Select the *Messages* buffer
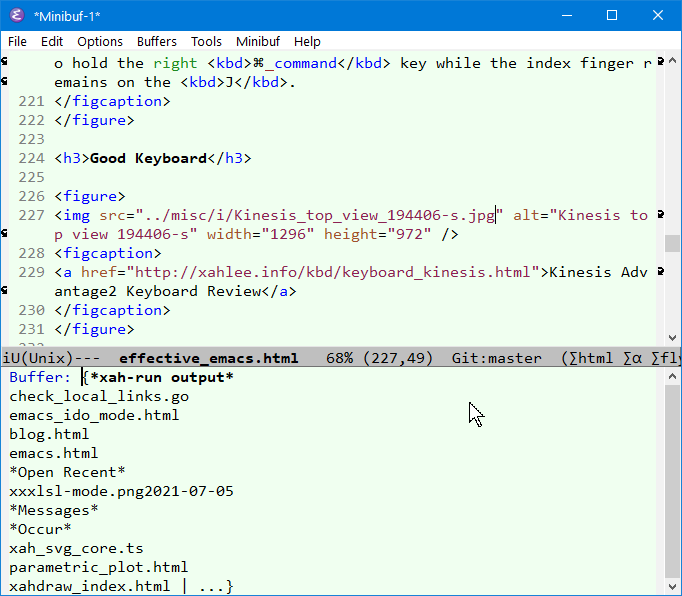This screenshot has height=596, width=682. click(x=54, y=510)
